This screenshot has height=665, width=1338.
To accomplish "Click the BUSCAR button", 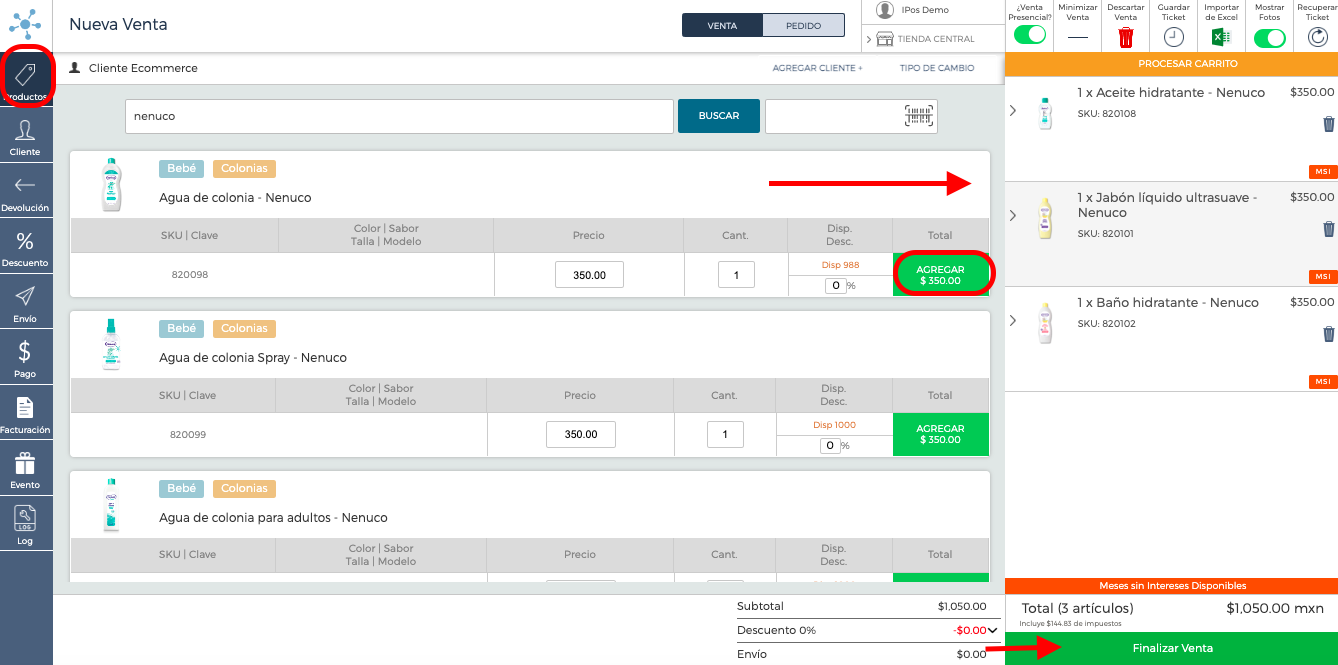I will point(719,116).
